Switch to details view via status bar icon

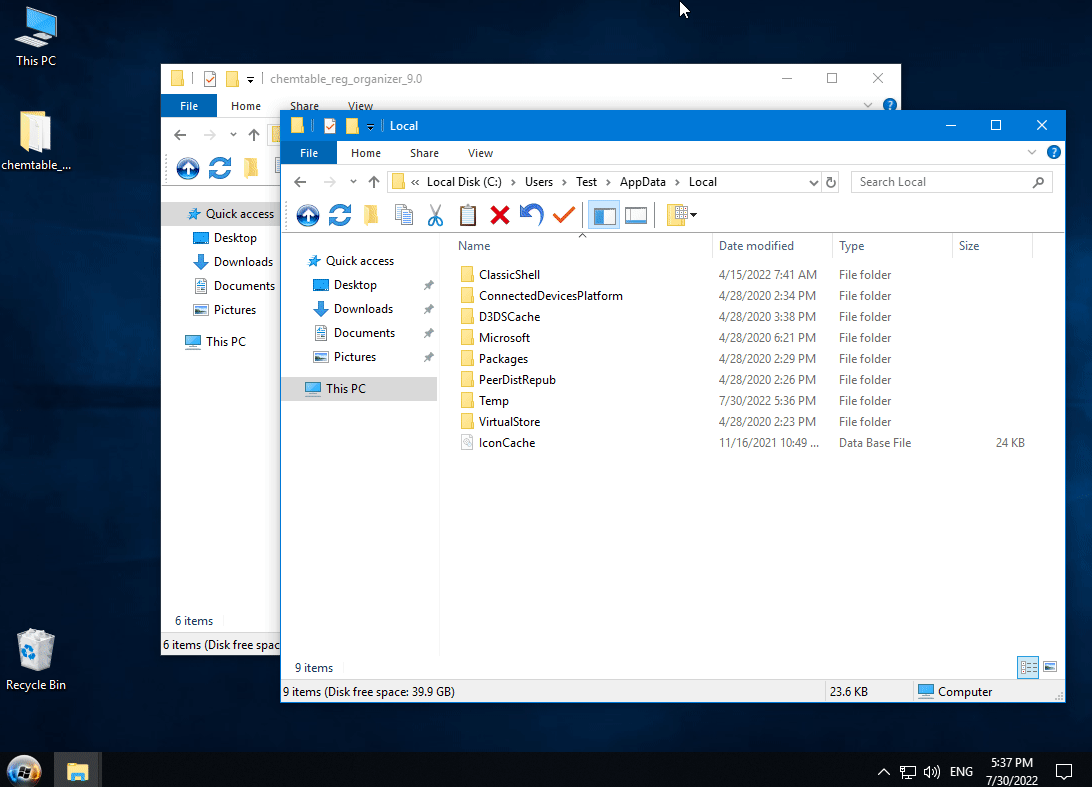1028,667
